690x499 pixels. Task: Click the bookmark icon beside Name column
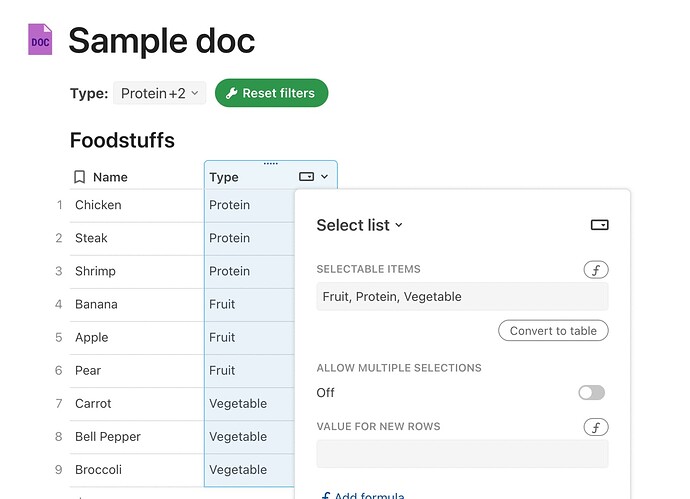(x=80, y=177)
